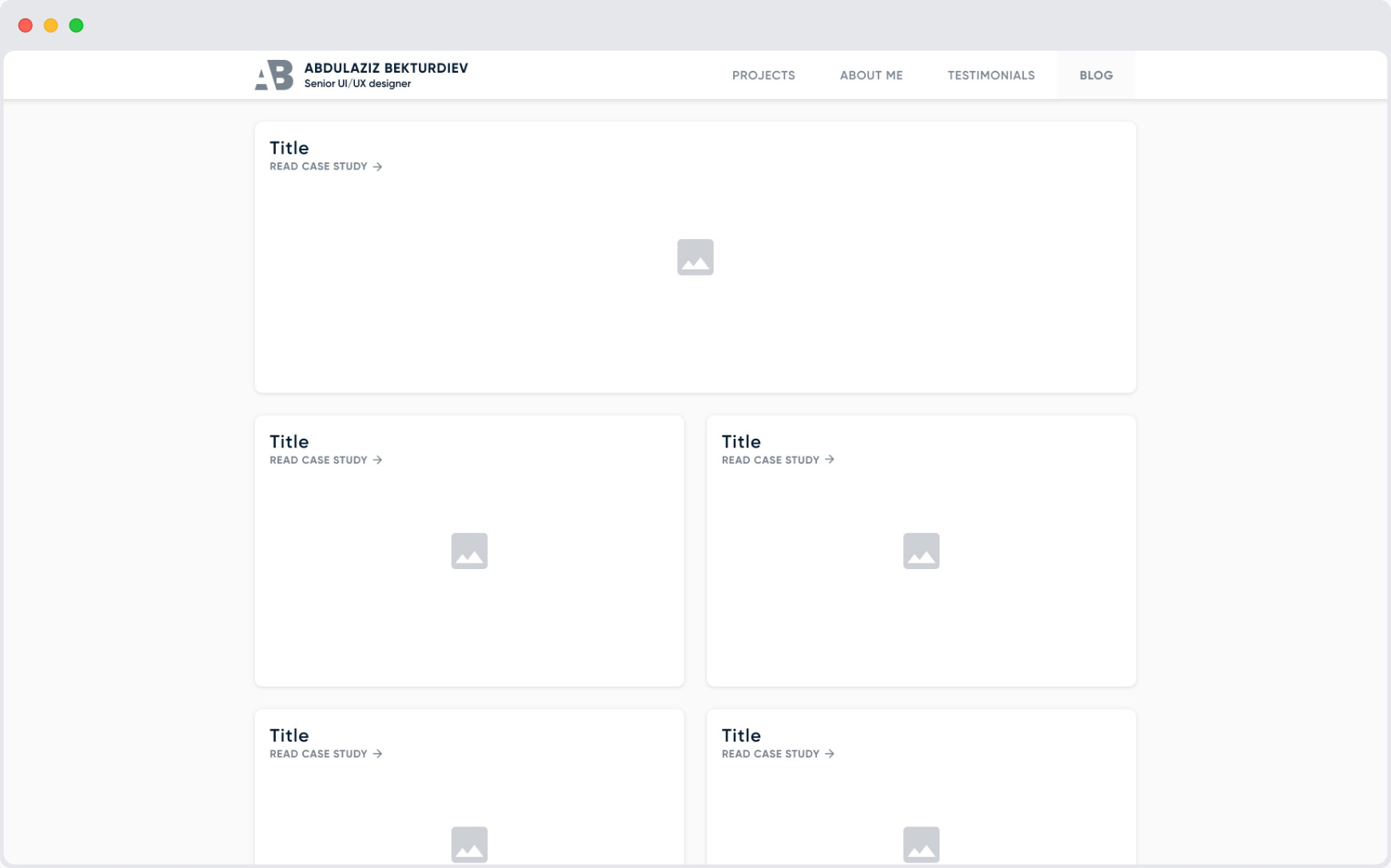Screen dimensions: 1391x868
Task: Select the Blog tab
Action: (1096, 75)
